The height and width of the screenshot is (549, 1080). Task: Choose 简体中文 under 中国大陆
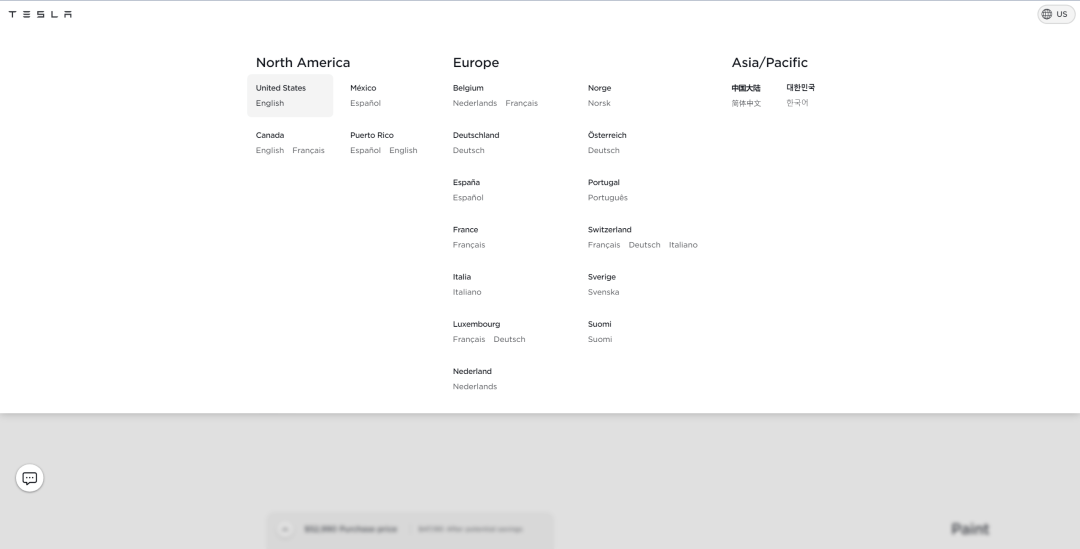746,103
